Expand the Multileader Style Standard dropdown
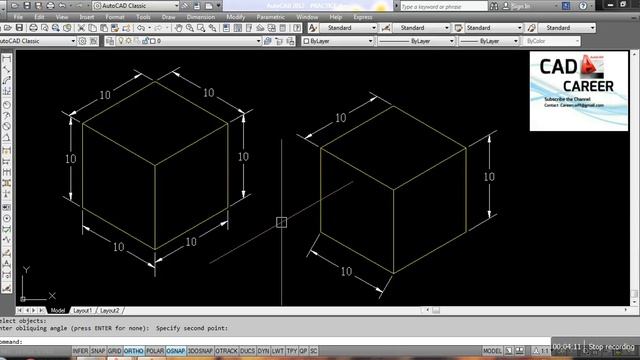Viewport: 640px width, 360px height. coord(592,28)
